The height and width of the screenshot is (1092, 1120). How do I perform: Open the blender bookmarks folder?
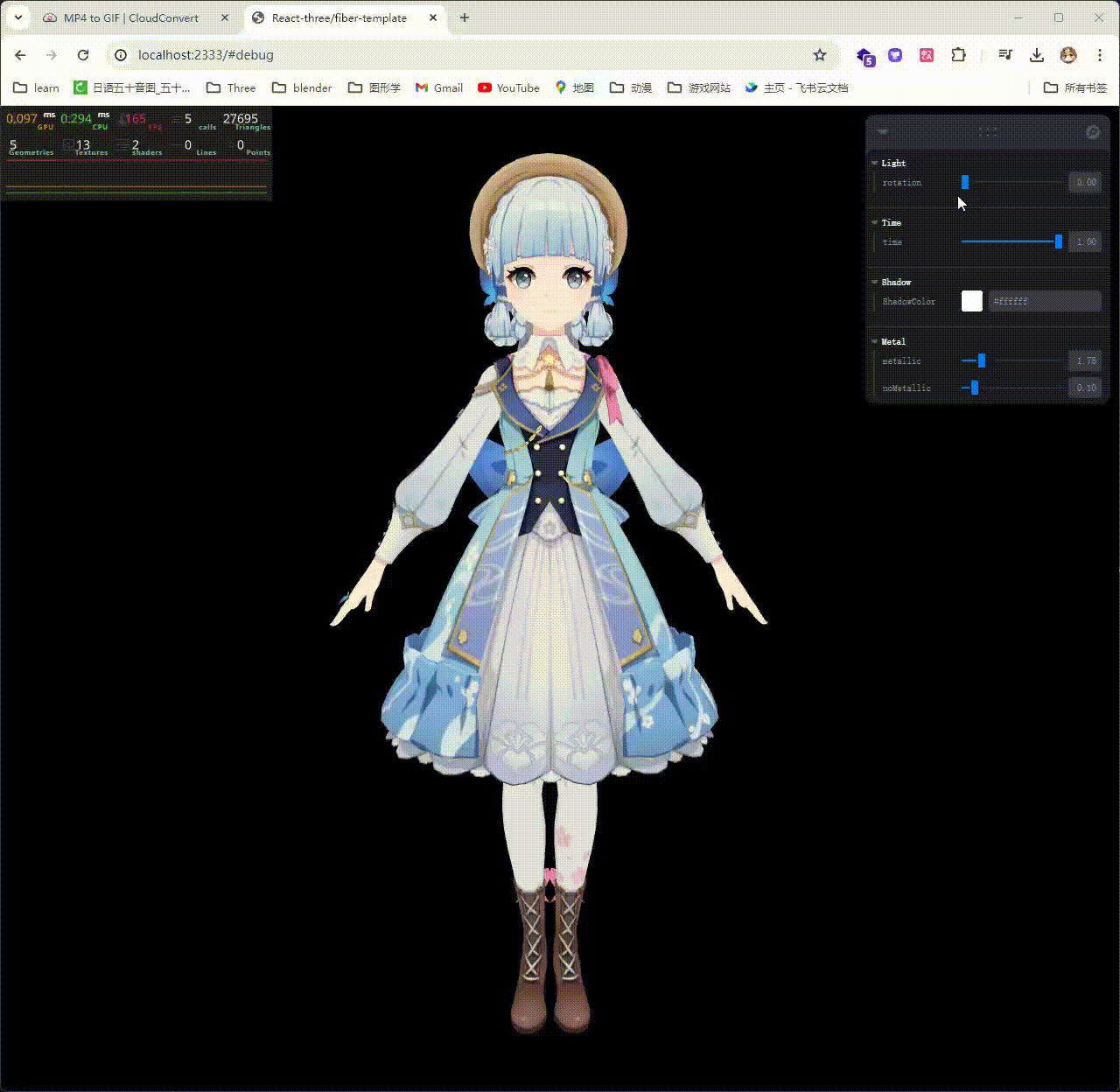pos(301,87)
